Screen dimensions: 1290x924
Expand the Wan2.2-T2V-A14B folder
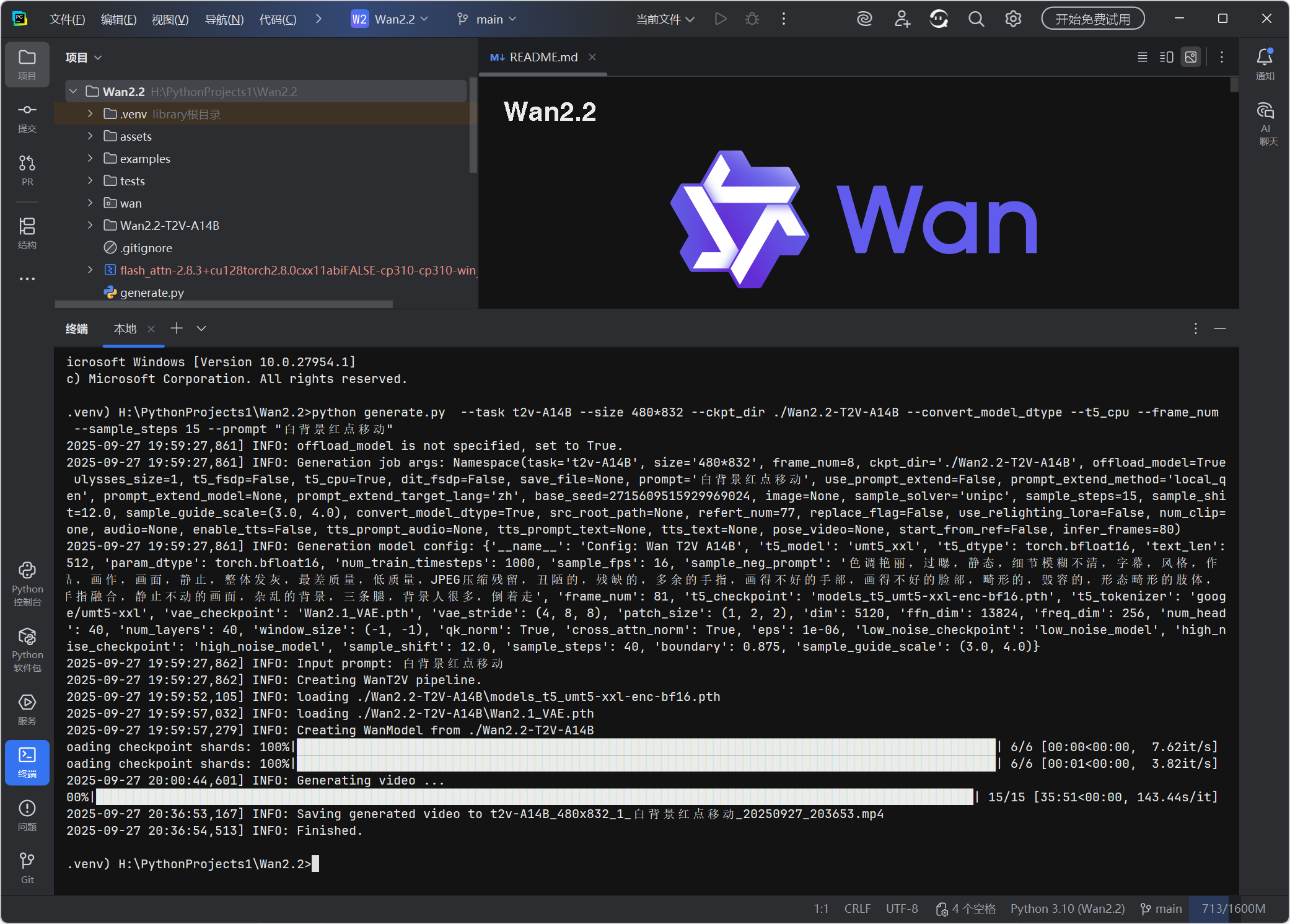pyautogui.click(x=90, y=225)
